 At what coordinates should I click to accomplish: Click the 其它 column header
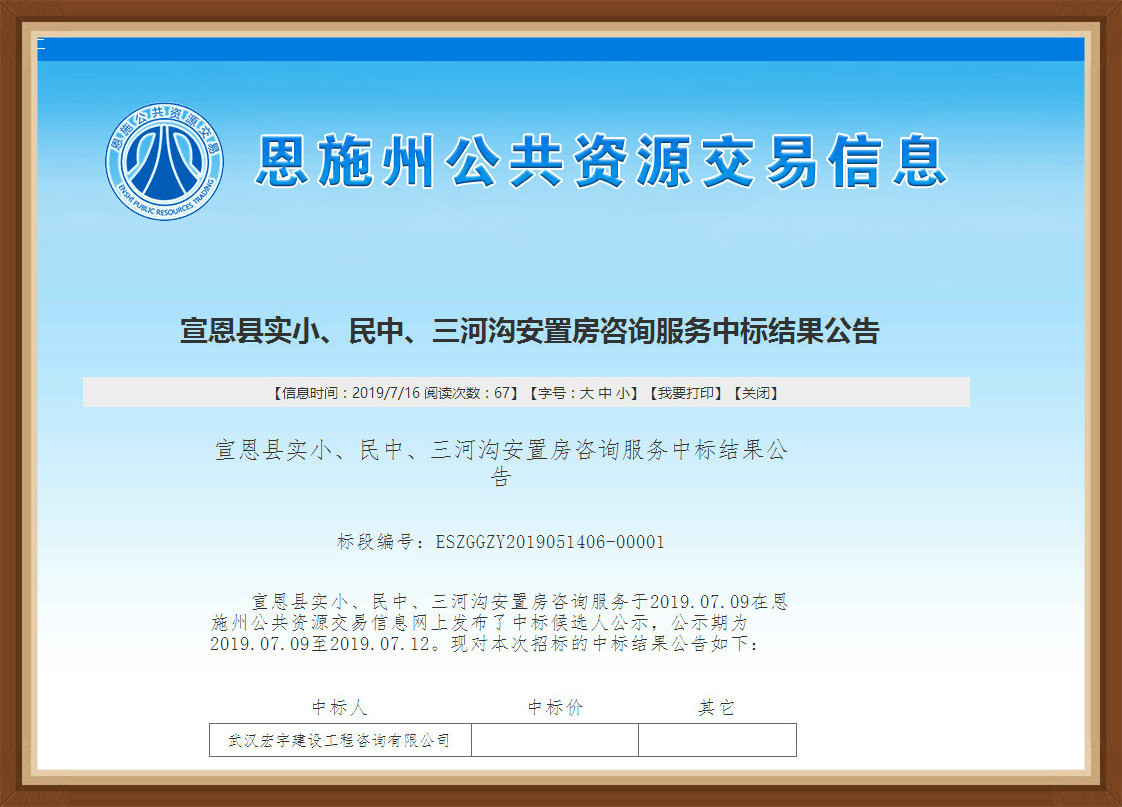(716, 708)
